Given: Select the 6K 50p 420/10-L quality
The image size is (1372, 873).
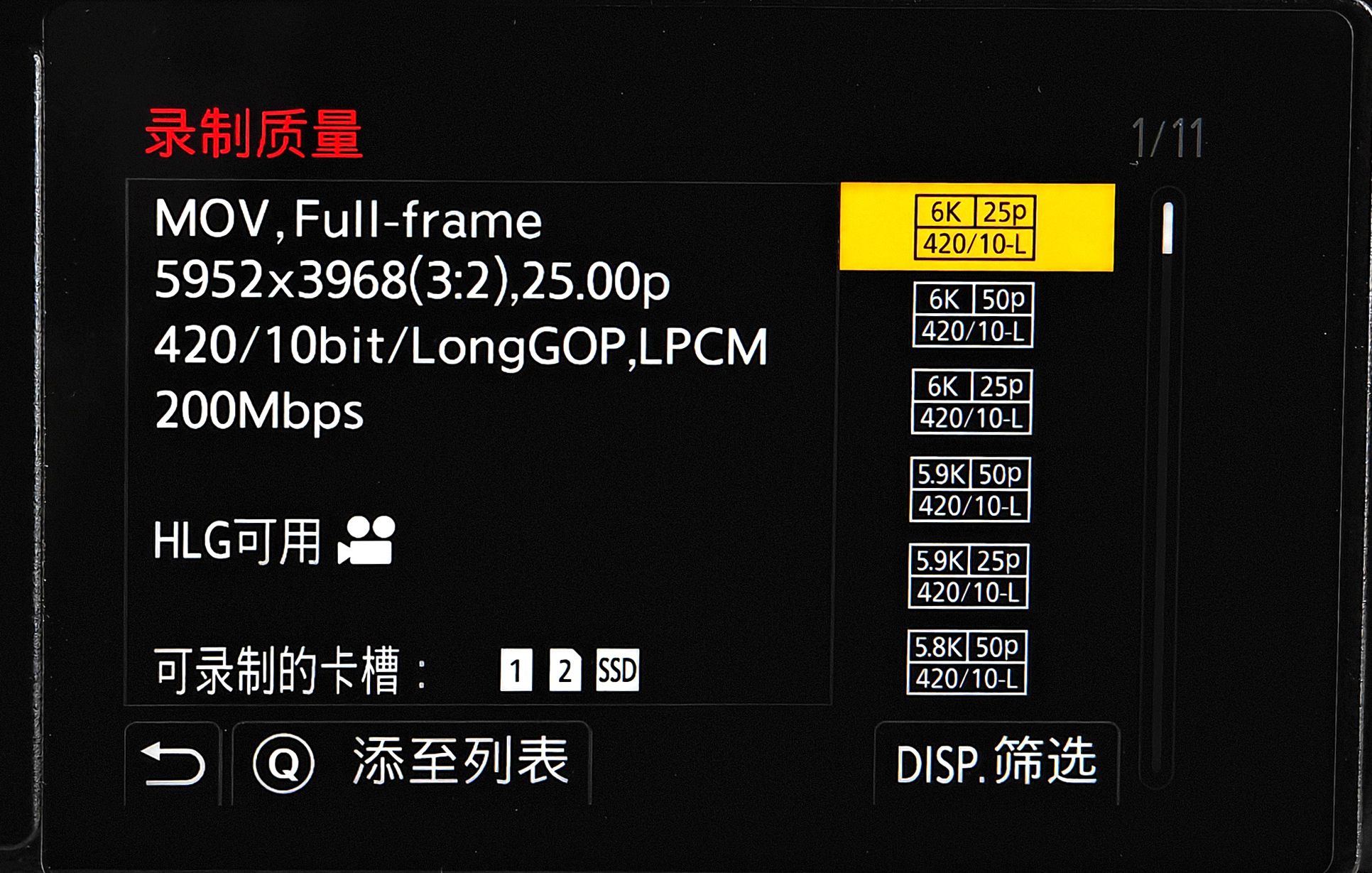Looking at the screenshot, I should (x=973, y=315).
